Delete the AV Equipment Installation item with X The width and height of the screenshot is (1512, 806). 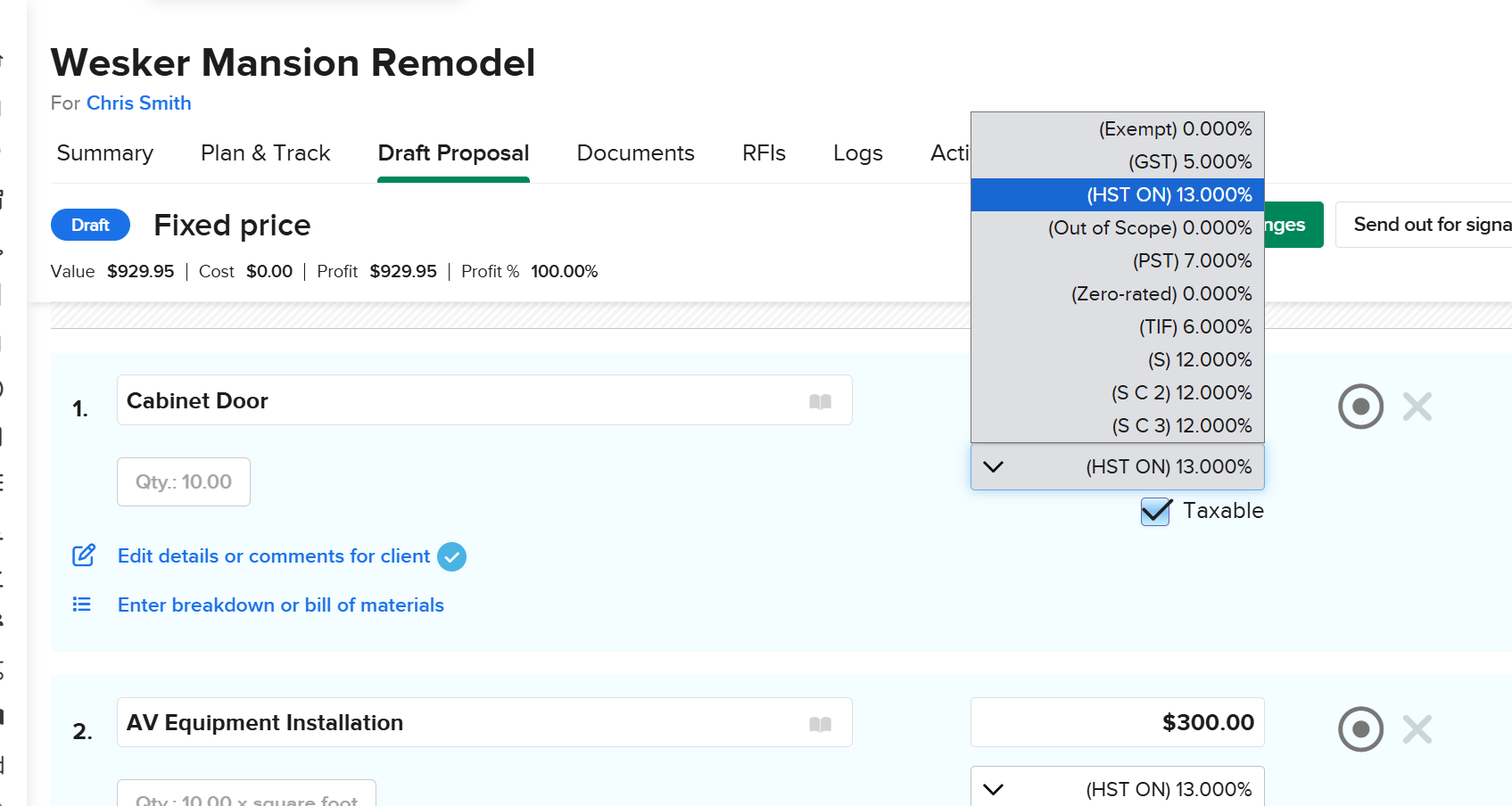click(1417, 729)
